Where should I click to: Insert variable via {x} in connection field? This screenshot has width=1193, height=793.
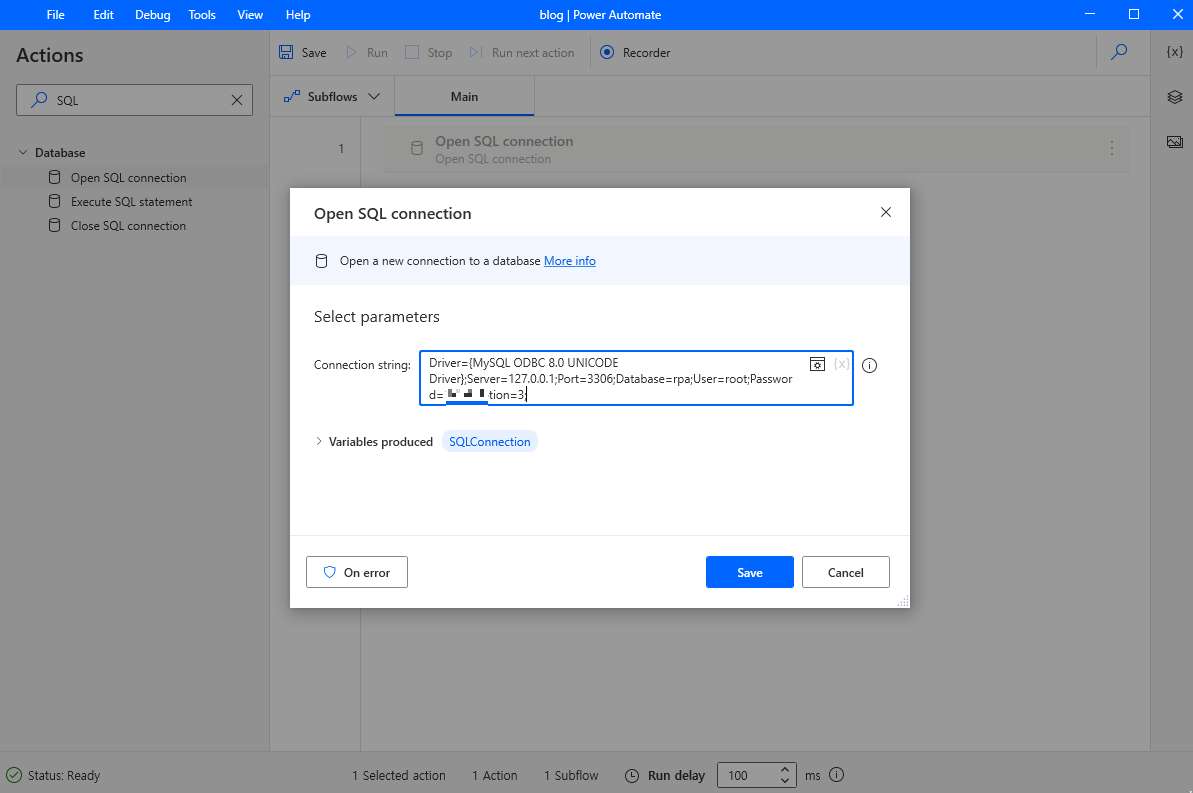click(841, 364)
